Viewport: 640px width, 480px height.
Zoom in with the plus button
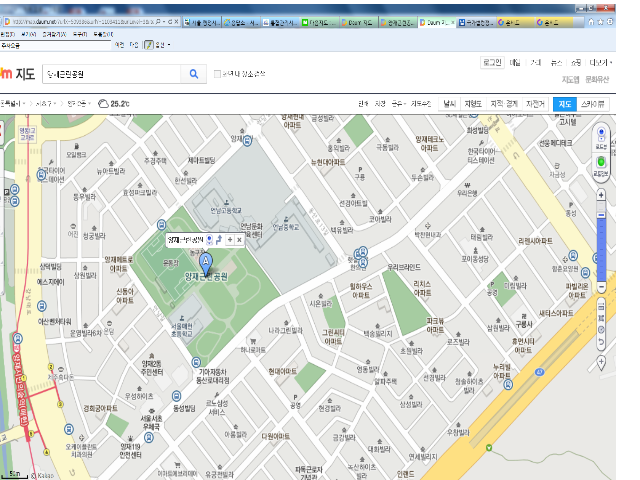coord(601,195)
